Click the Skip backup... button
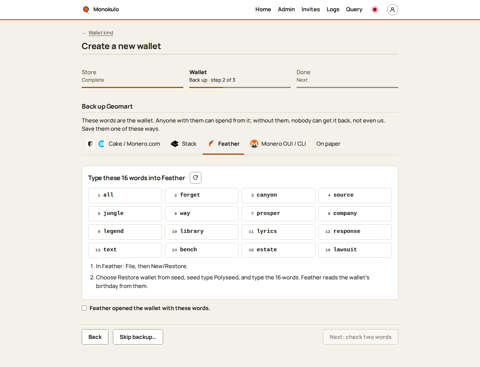480x367 pixels. 138,337
